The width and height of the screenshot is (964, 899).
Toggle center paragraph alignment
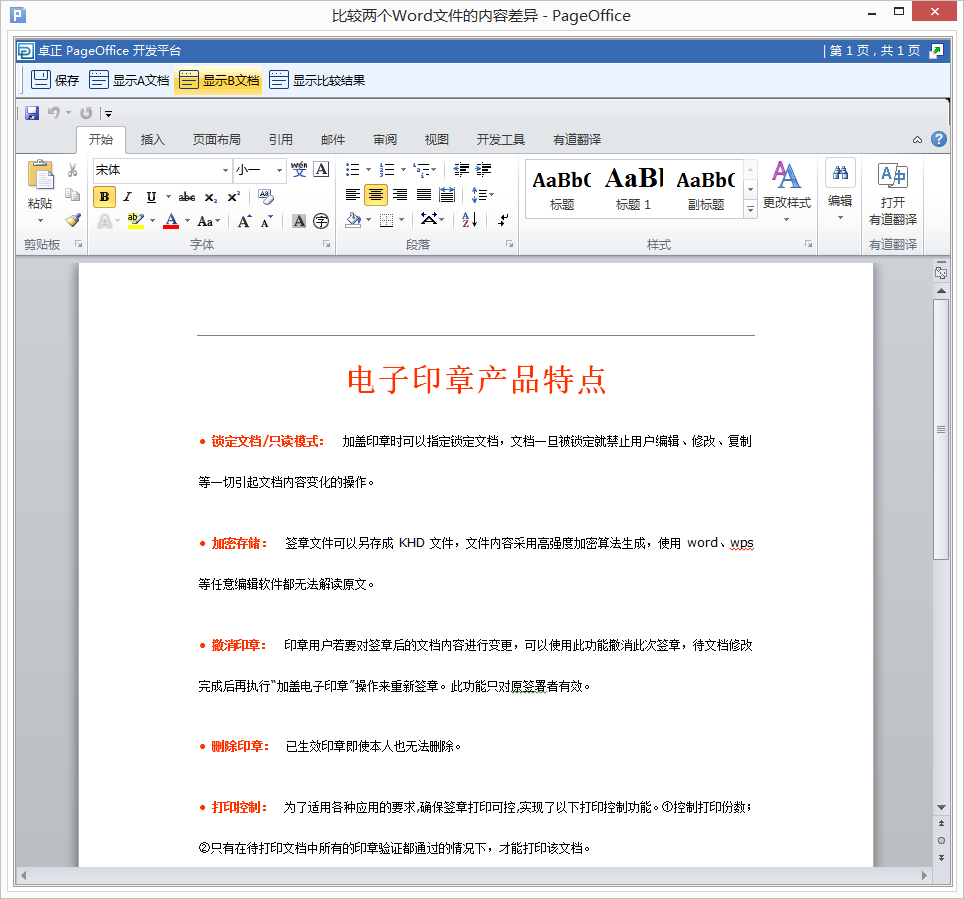tap(376, 195)
